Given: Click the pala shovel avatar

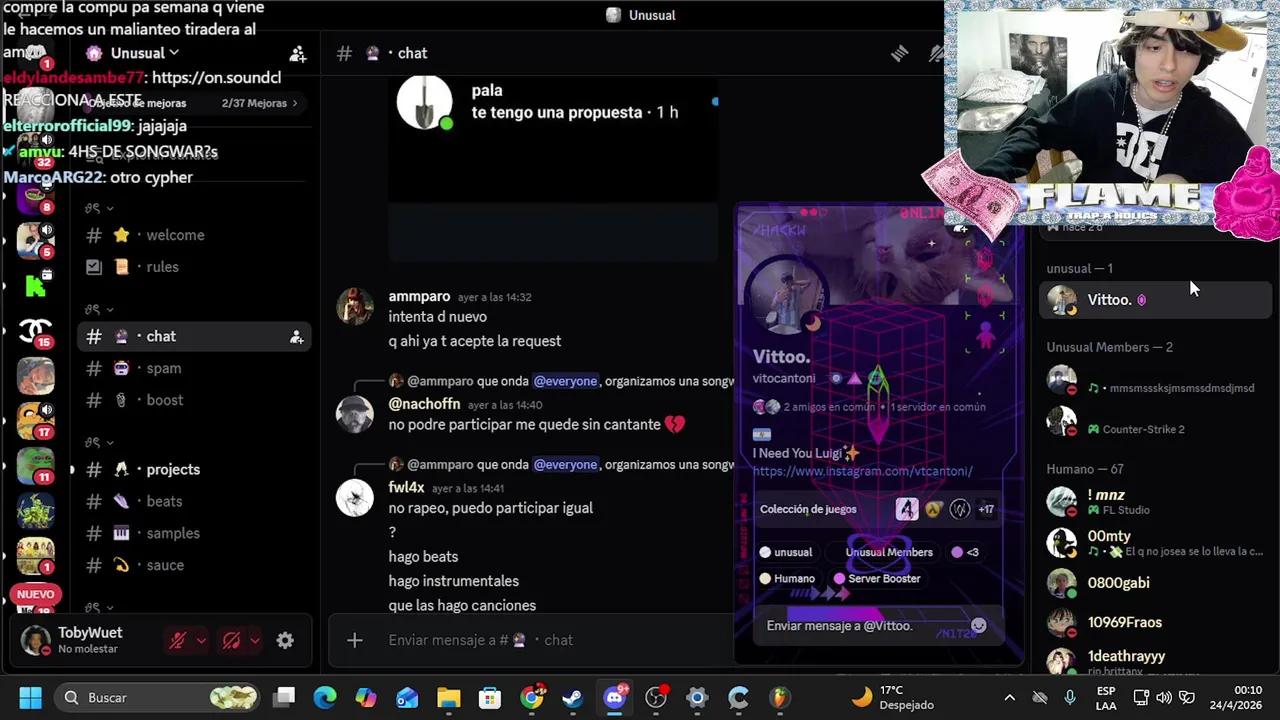Looking at the screenshot, I should pyautogui.click(x=425, y=102).
